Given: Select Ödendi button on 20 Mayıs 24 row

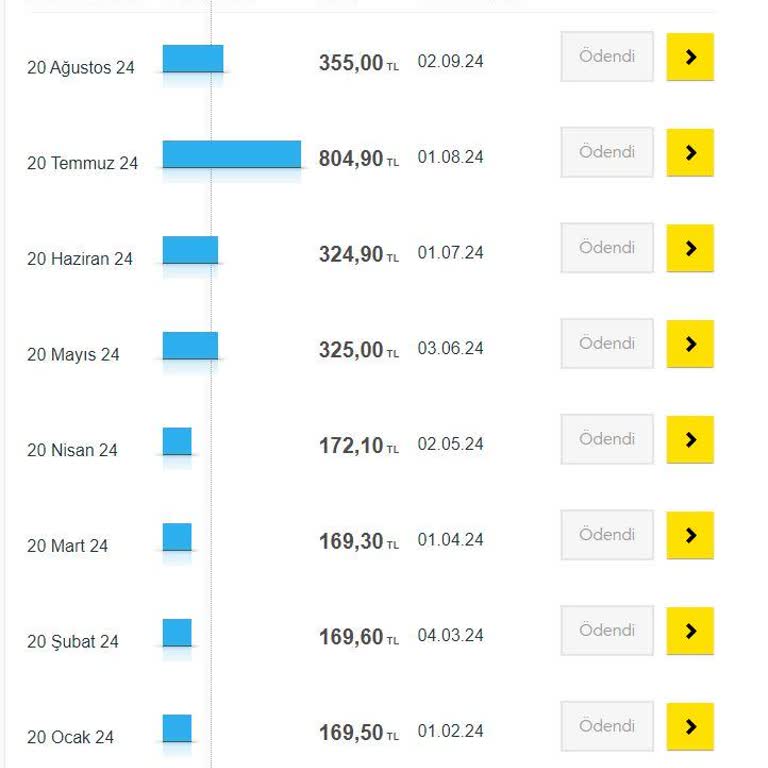Looking at the screenshot, I should click(607, 344).
